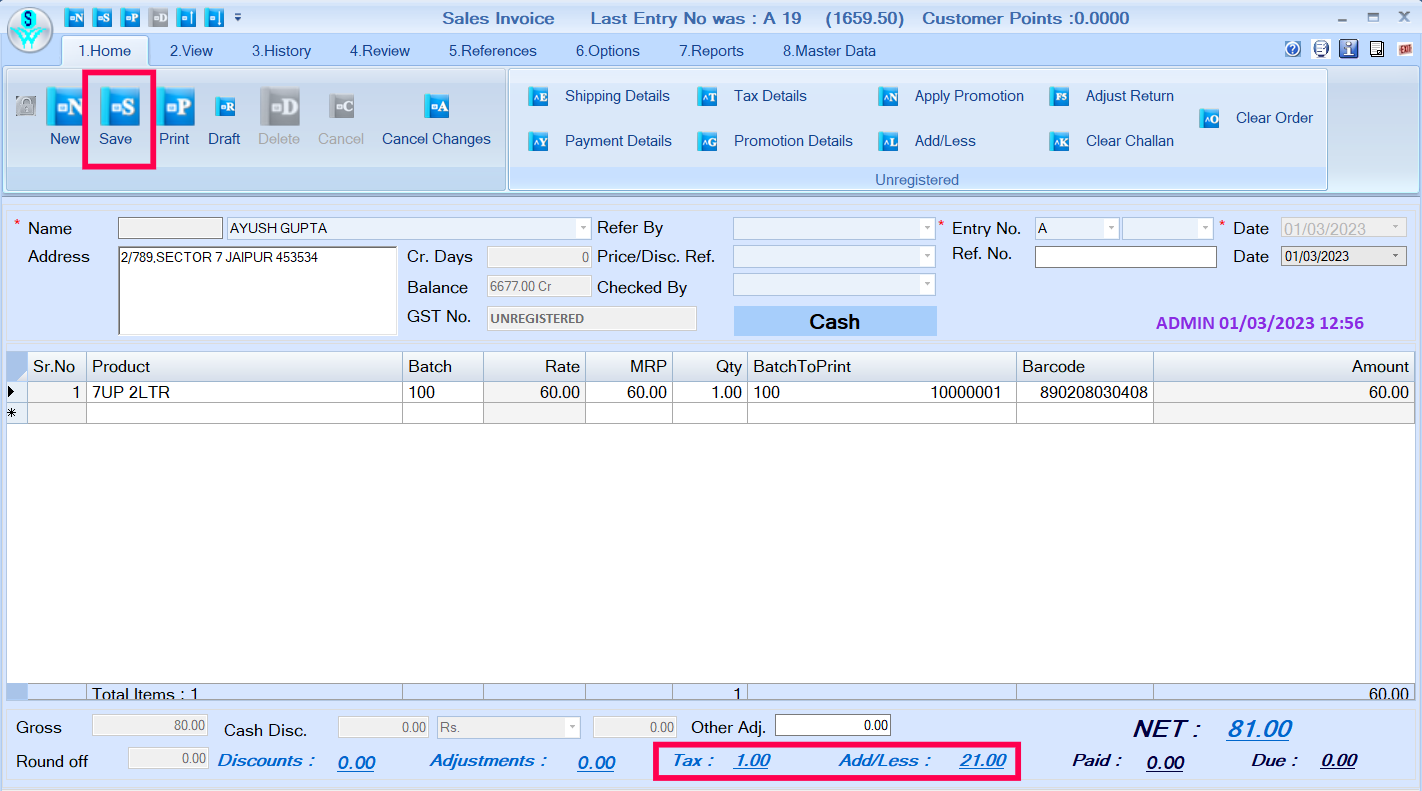Viewport: 1422px width, 791px height.
Task: Click Clear Challan
Action: tap(1112, 141)
